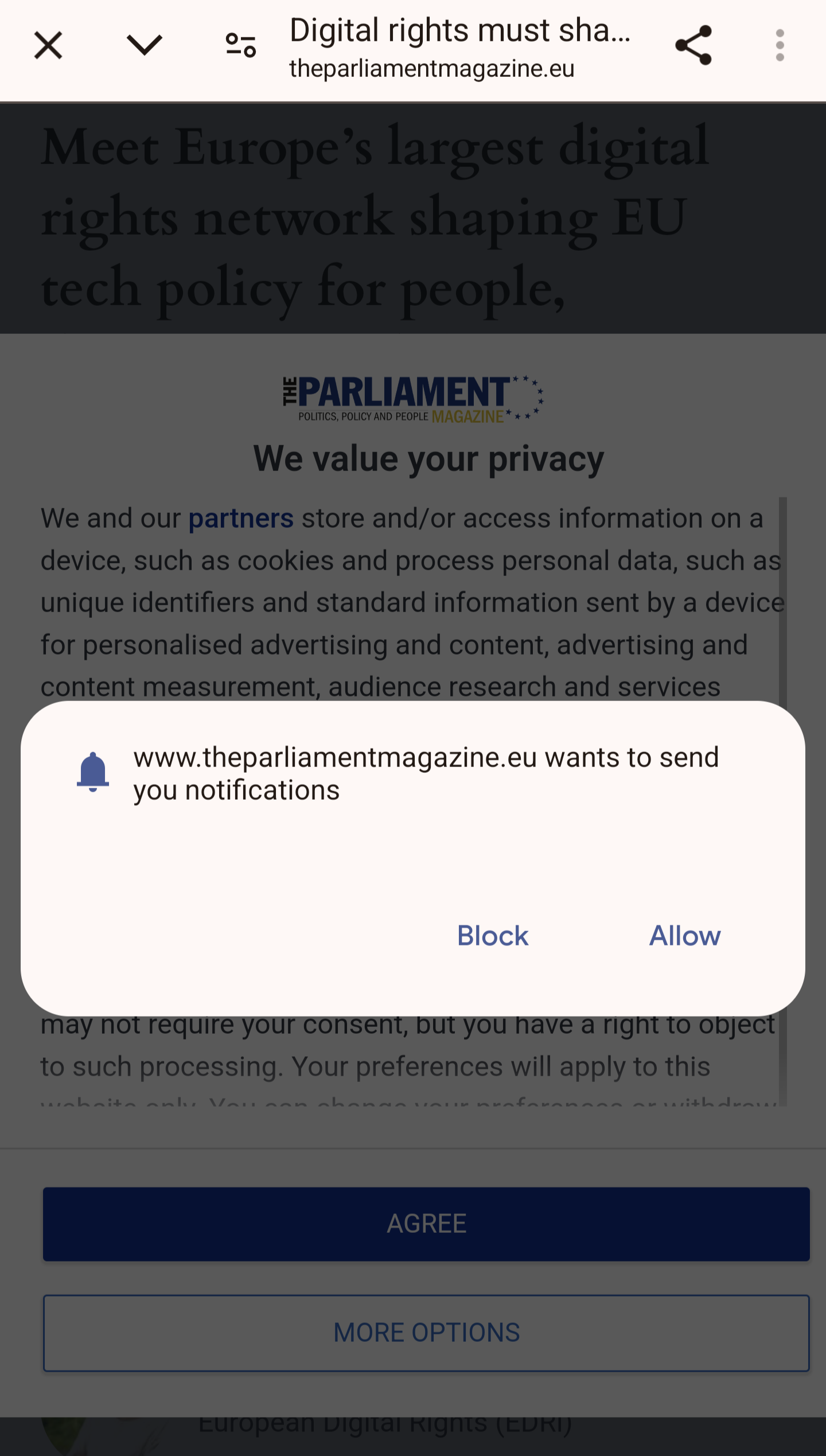Image resolution: width=826 pixels, height=1456 pixels.
Task: Block notifications from theparliamentmagazine.eu
Action: [493, 936]
